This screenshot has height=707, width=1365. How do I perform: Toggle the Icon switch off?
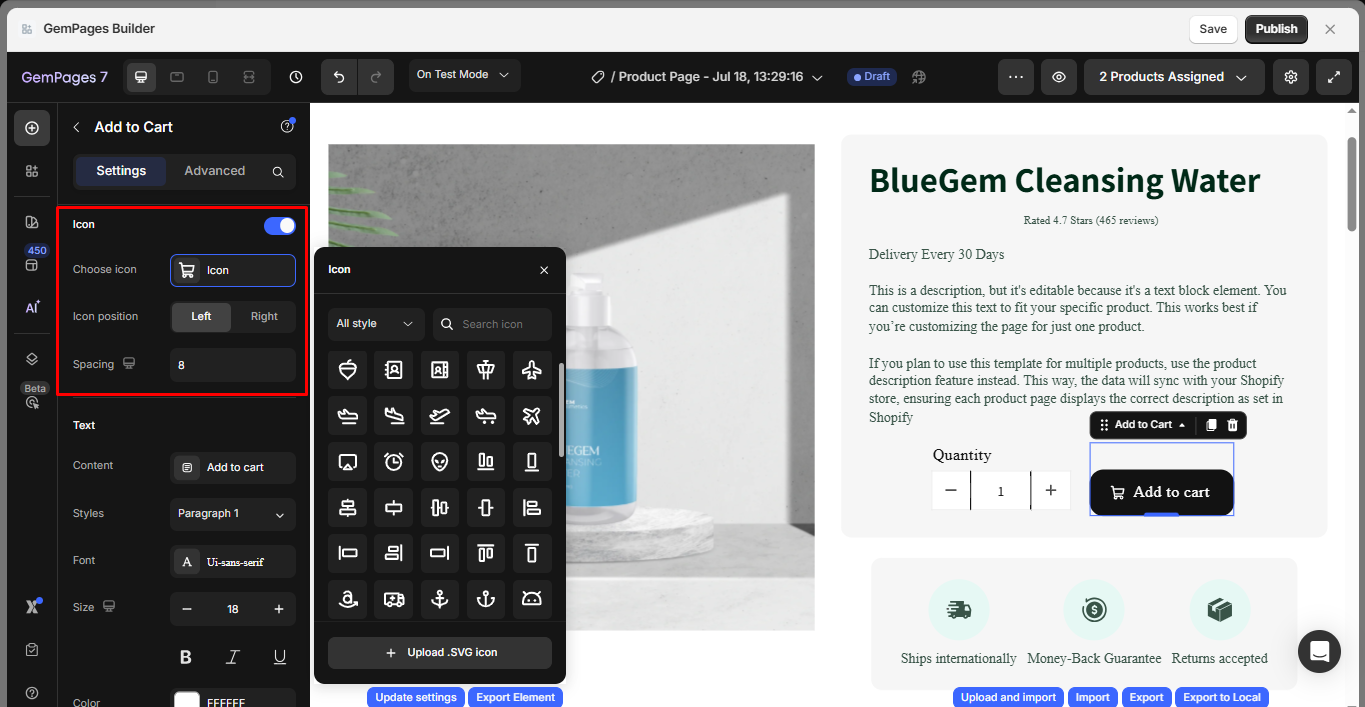[x=280, y=225]
